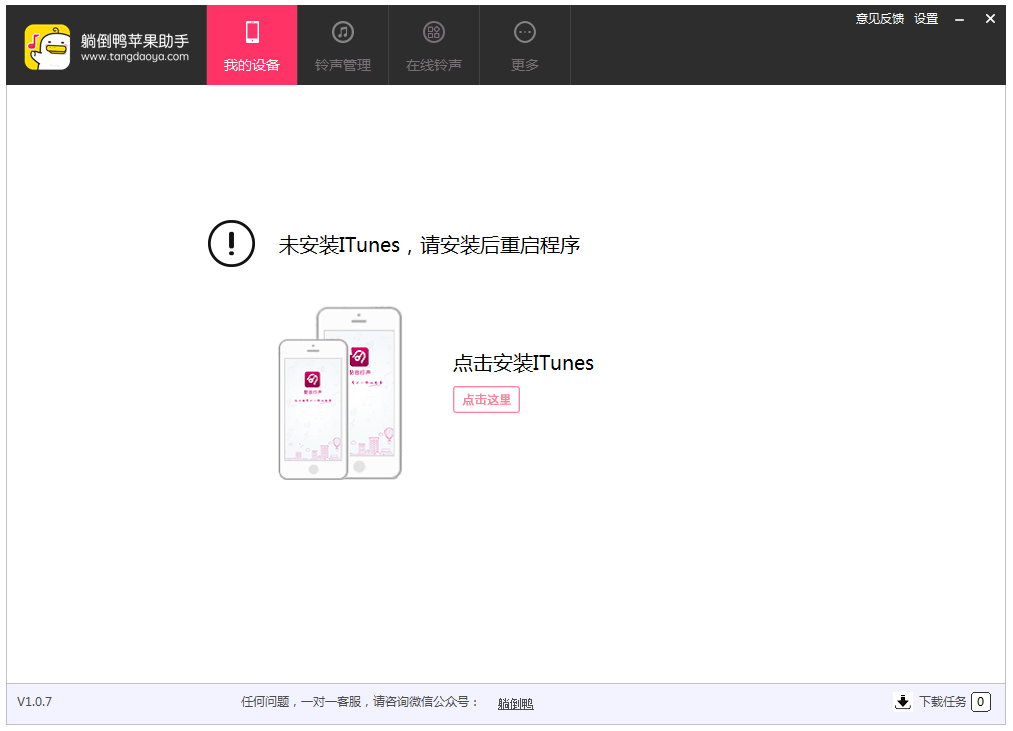This screenshot has height=731, width=1013.
Task: Click the duck app logo icon
Action: coord(47,47)
